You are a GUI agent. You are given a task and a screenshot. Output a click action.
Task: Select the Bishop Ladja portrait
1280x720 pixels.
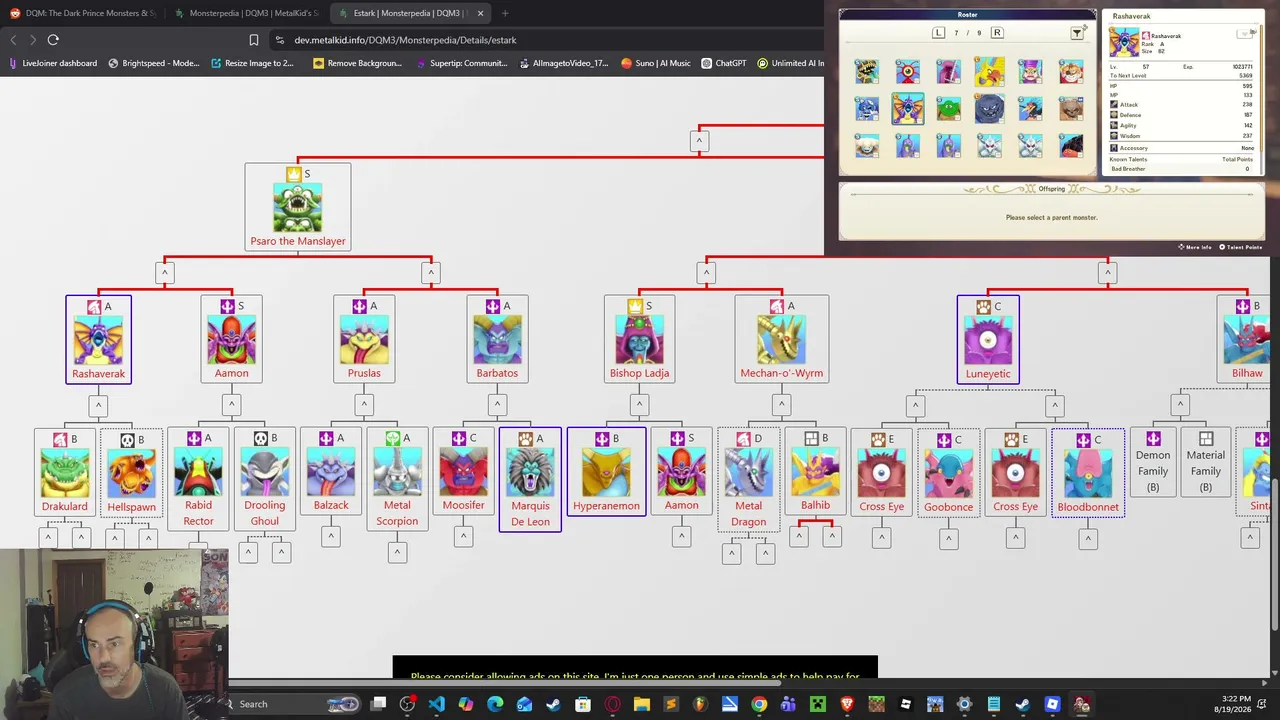pos(639,340)
